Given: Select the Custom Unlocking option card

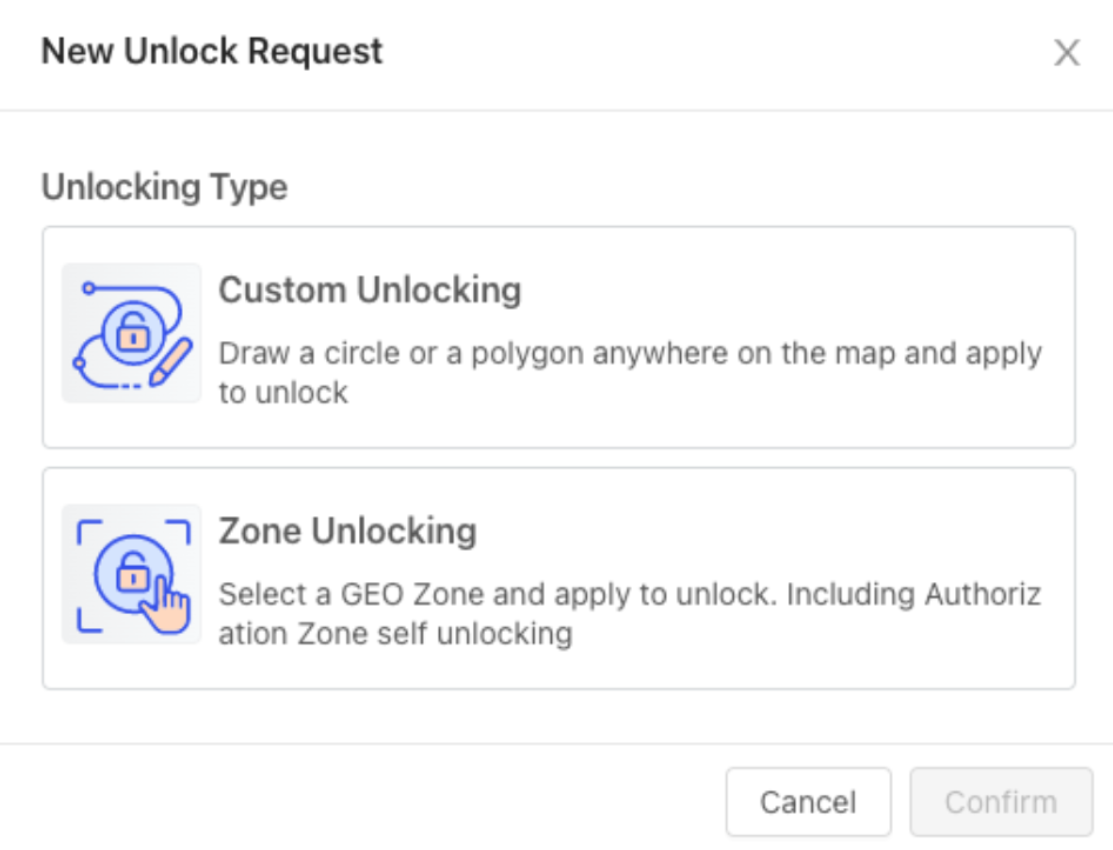Looking at the screenshot, I should click(640, 420).
